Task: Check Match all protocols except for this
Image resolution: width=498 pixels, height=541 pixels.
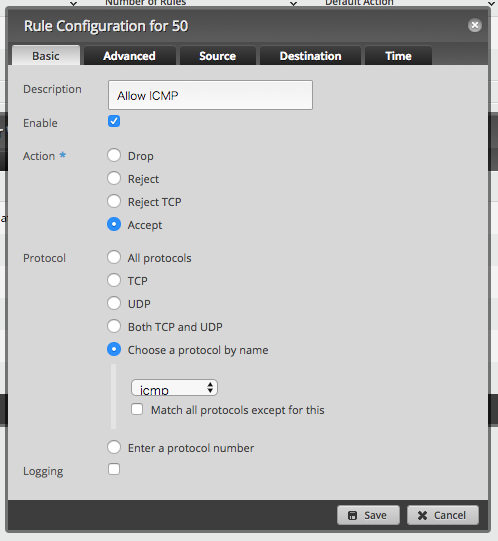Action: pyautogui.click(x=137, y=410)
